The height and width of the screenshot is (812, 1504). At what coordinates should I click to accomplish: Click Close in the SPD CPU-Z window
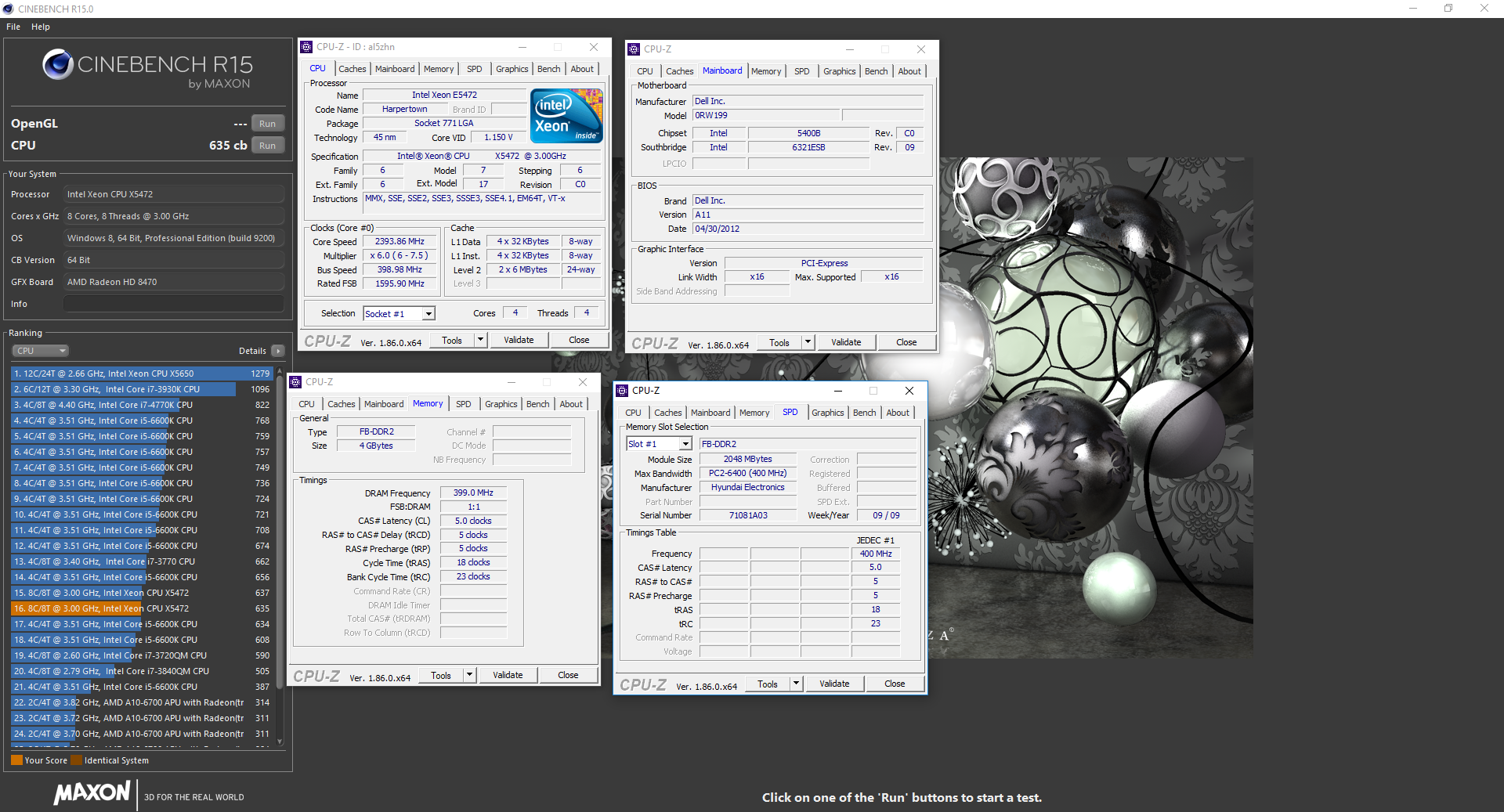tap(895, 684)
